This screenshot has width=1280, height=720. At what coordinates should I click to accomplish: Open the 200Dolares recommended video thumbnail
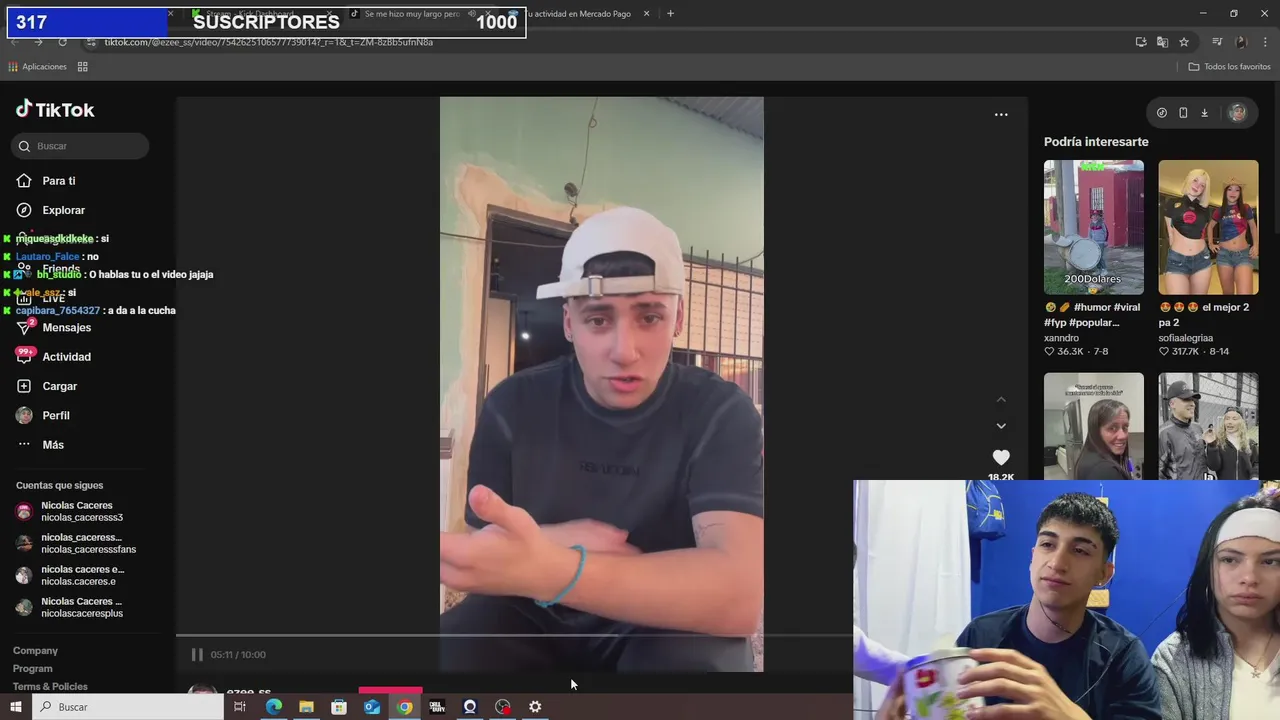click(x=1094, y=227)
